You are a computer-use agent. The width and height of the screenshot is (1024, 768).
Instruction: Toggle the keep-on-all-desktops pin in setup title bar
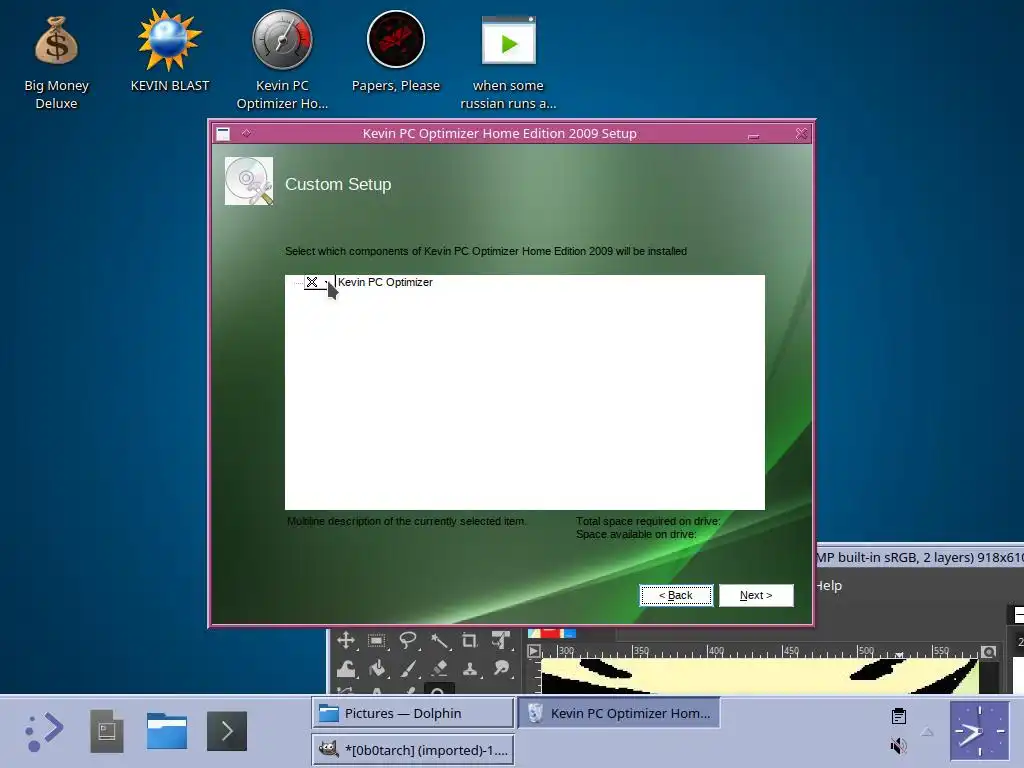(x=246, y=133)
